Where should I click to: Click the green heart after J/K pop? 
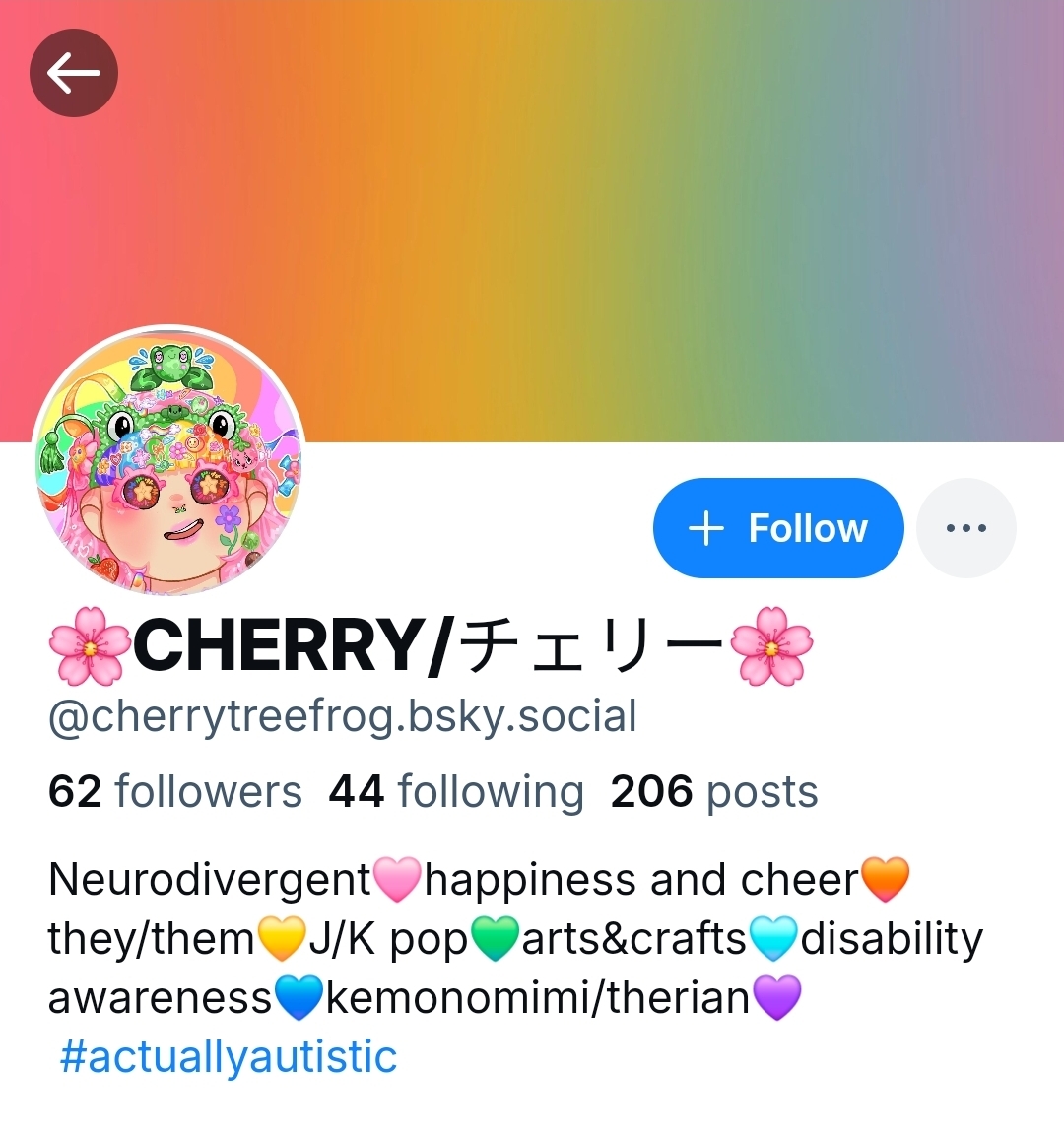pyautogui.click(x=495, y=939)
